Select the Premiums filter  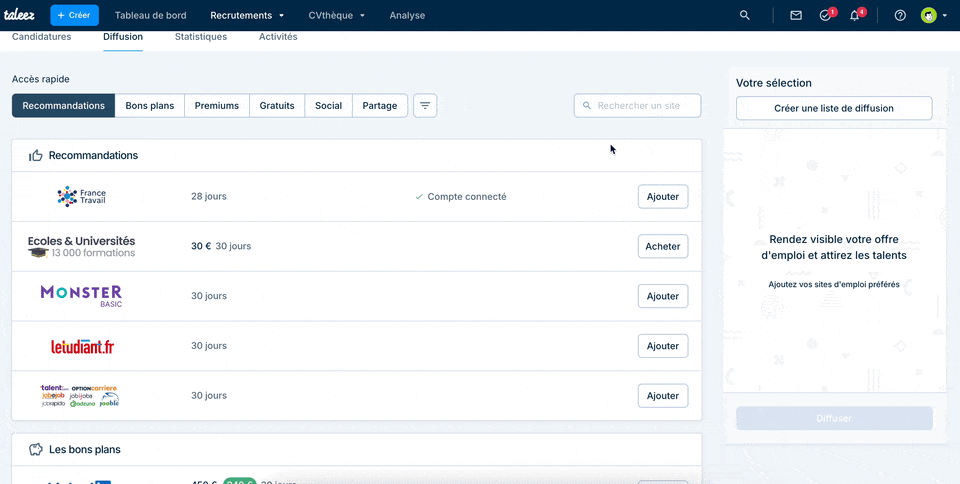pyautogui.click(x=217, y=105)
